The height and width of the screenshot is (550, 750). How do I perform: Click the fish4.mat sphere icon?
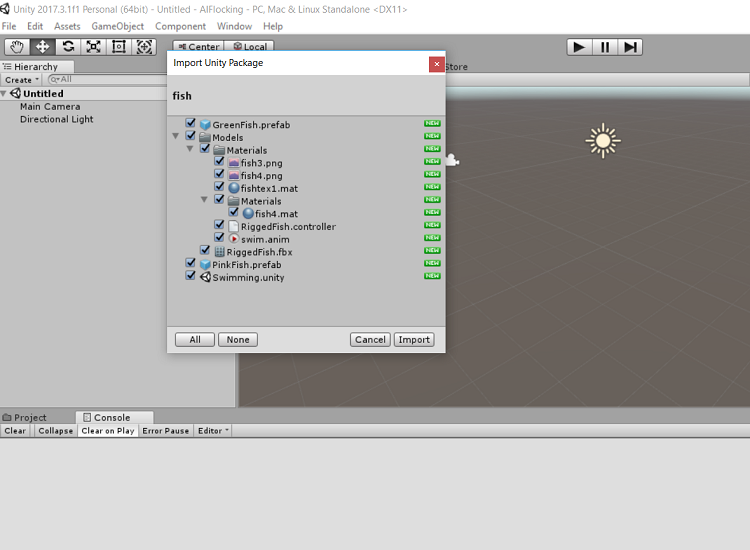click(248, 213)
